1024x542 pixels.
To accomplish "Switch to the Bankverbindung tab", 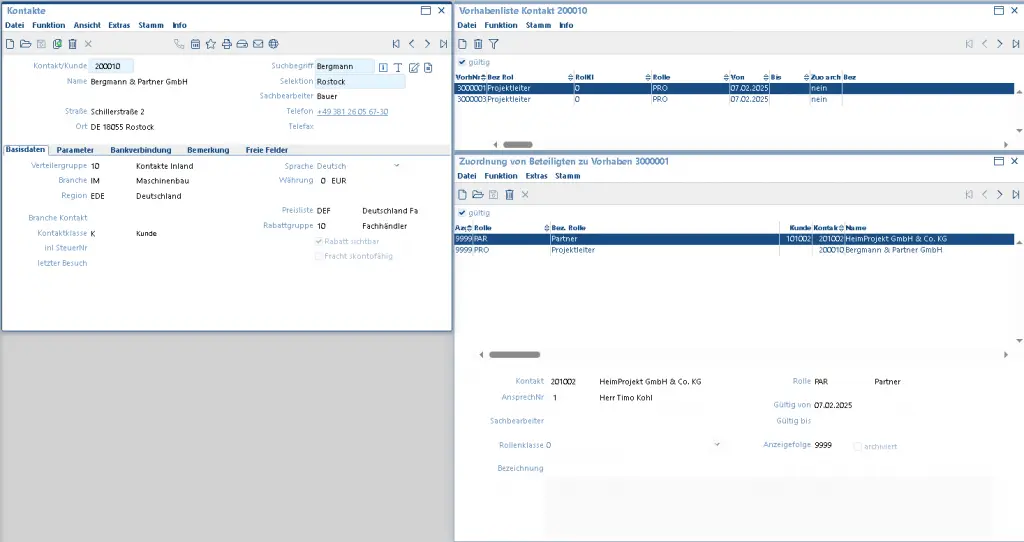I will pyautogui.click(x=140, y=149).
